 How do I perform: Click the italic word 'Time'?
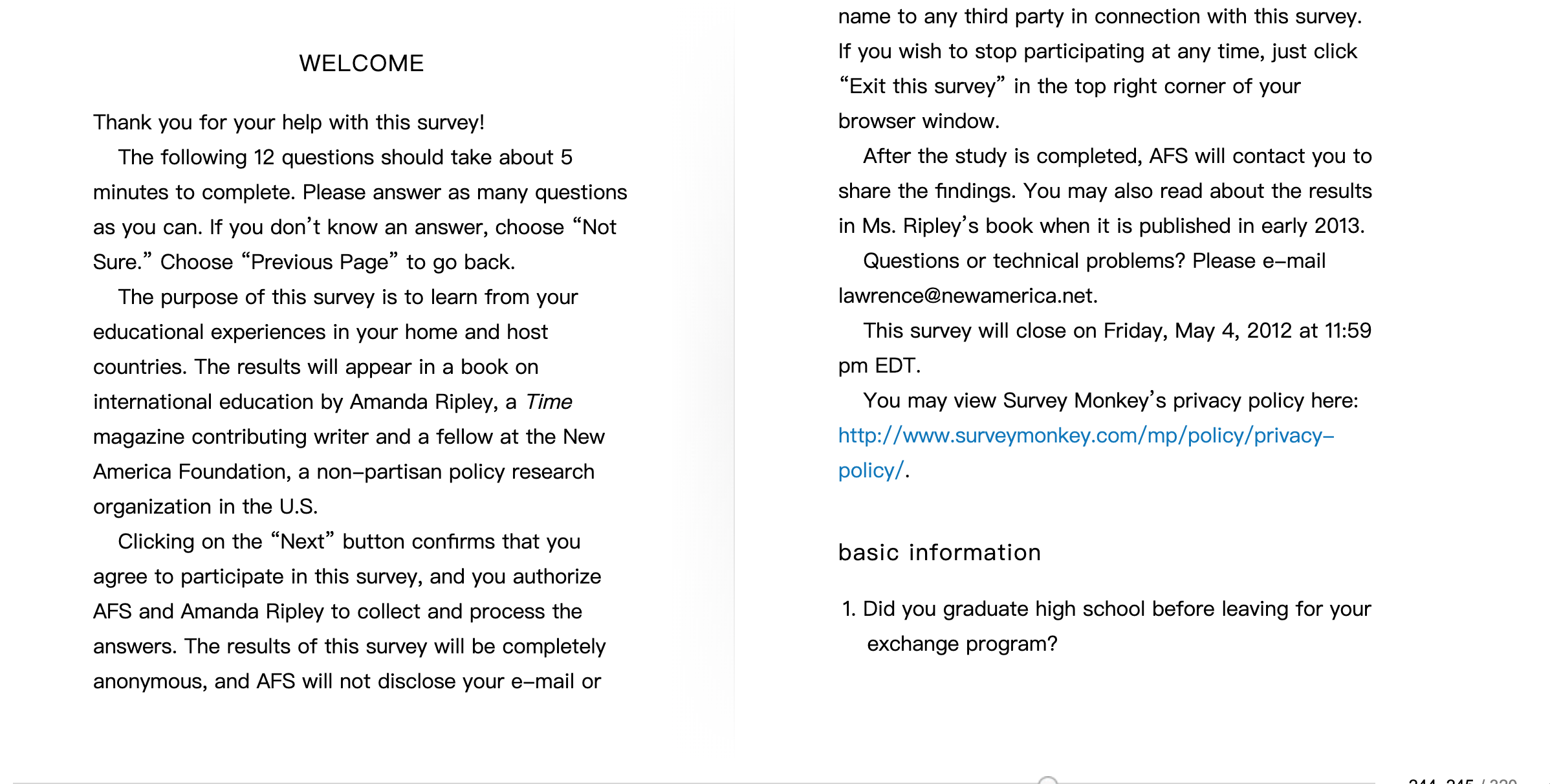click(549, 402)
